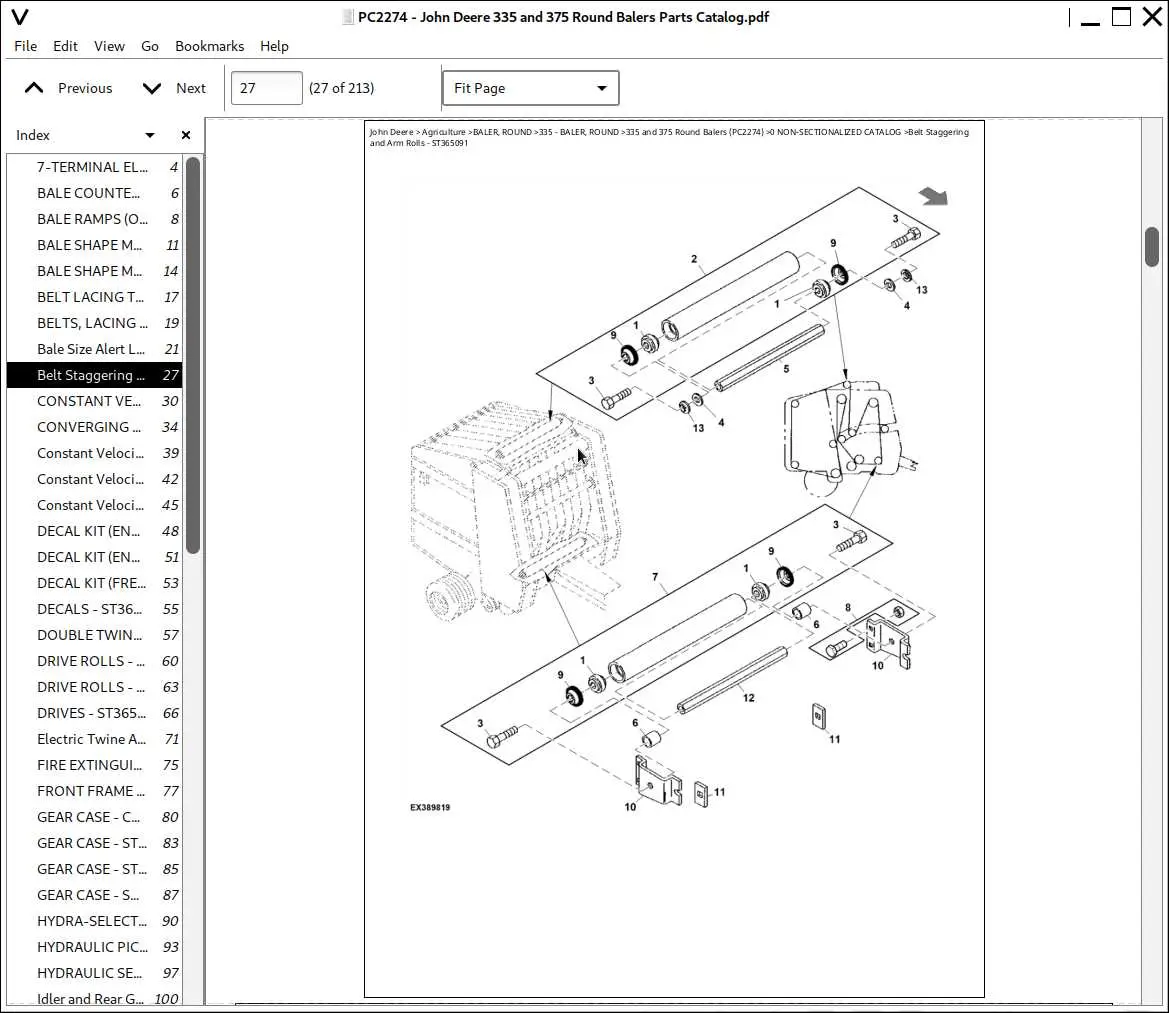Click the up chevron Previous icon
1169x1013 pixels.
[x=34, y=88]
